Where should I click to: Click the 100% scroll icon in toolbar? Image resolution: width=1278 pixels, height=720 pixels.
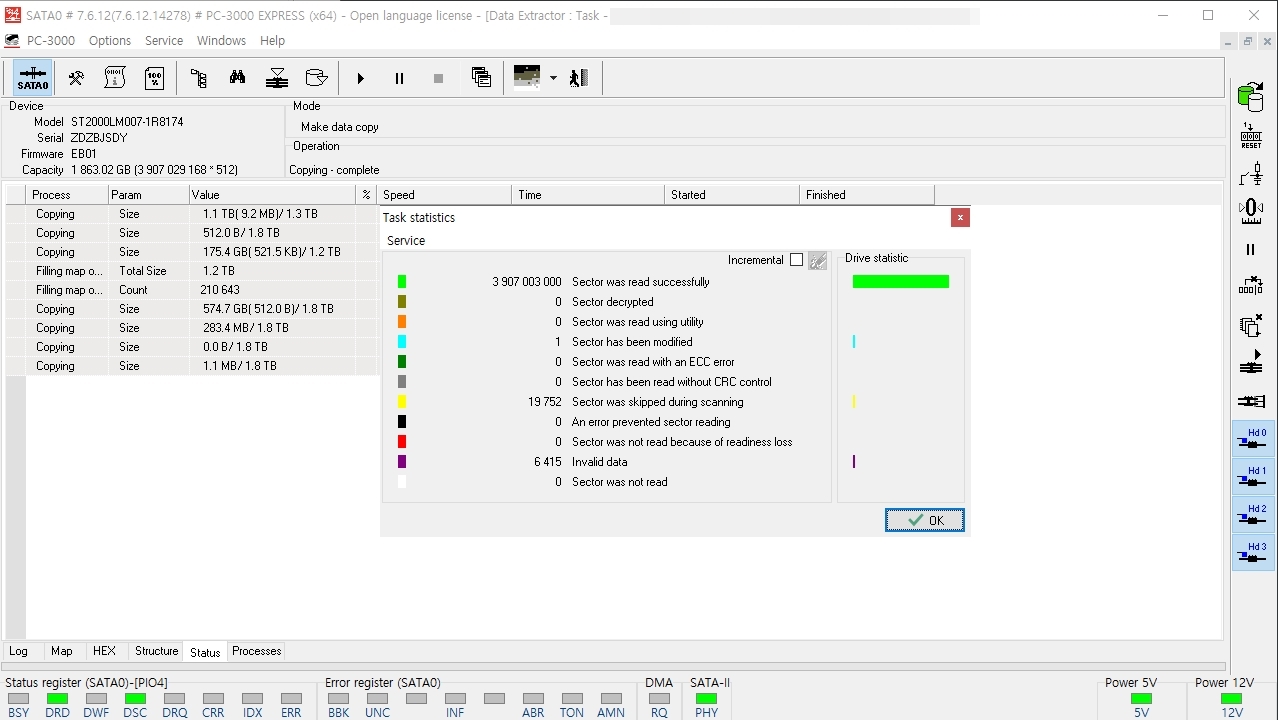155,78
